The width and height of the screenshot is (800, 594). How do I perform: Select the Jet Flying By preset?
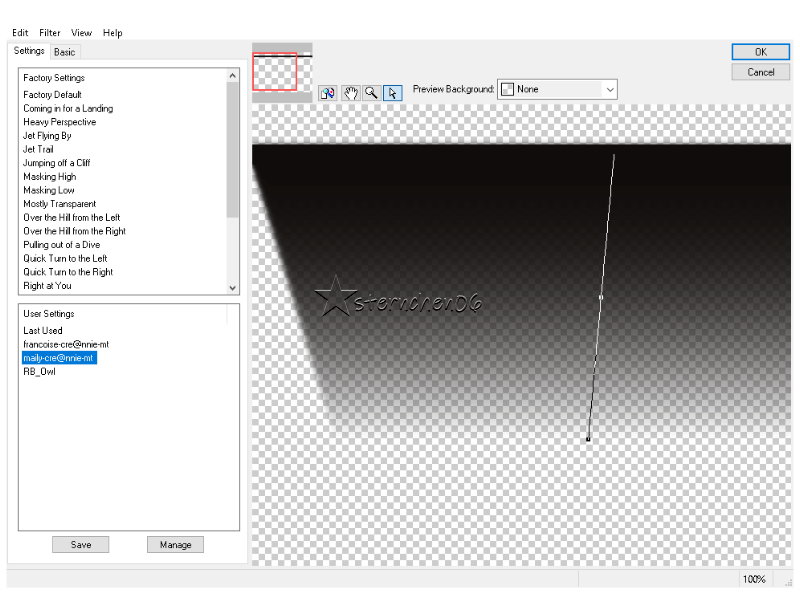pos(47,136)
